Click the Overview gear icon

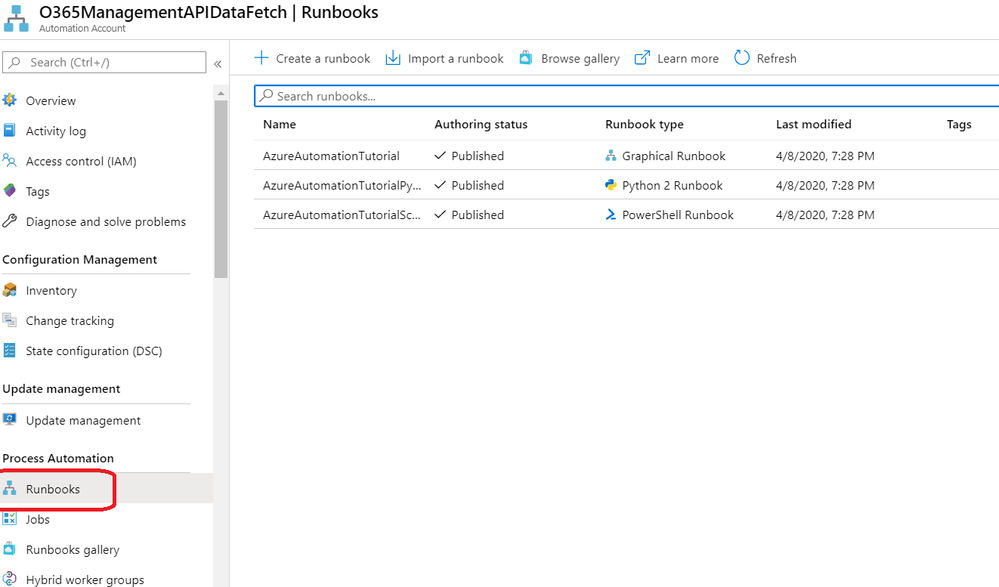[10, 100]
